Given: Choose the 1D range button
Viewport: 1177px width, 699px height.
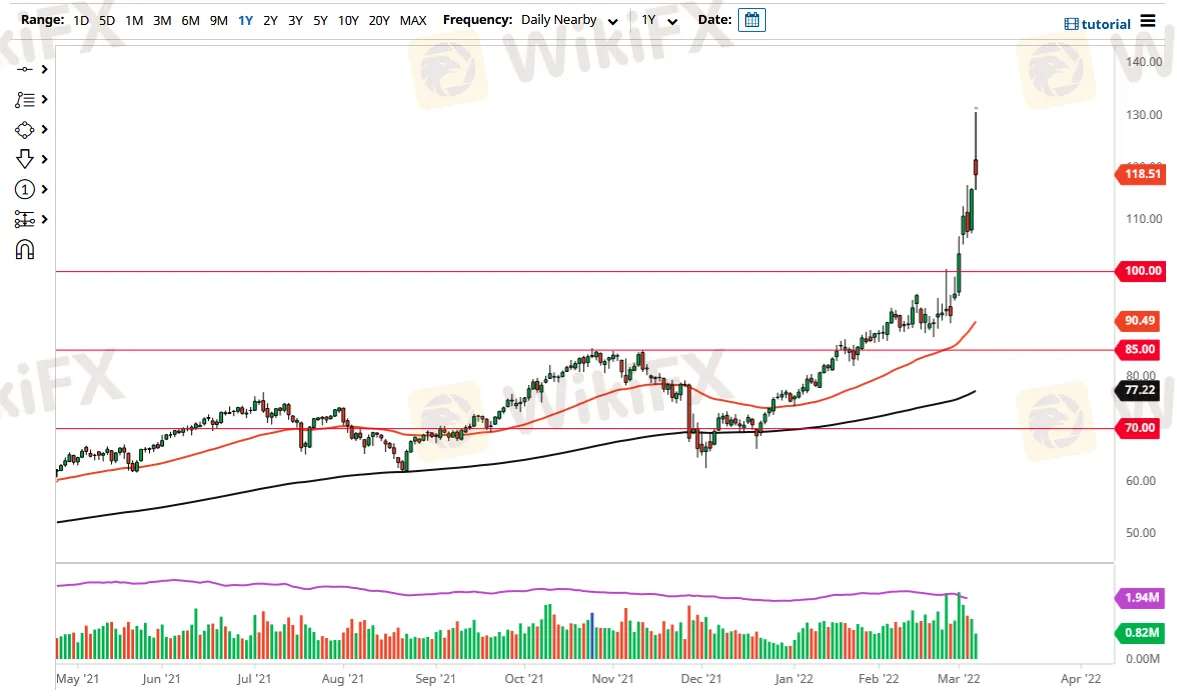Looking at the screenshot, I should (81, 20).
